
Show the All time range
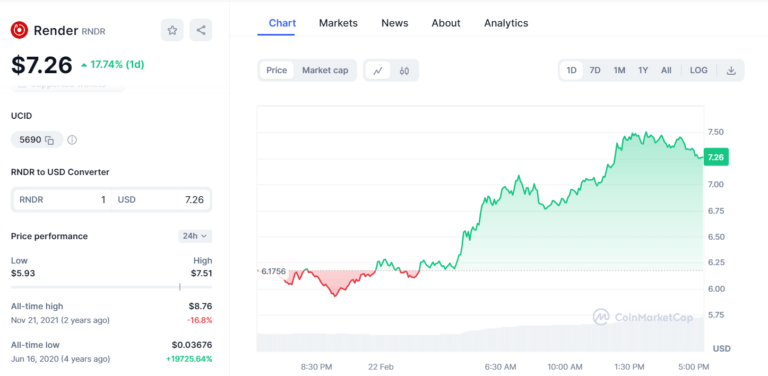(x=666, y=70)
